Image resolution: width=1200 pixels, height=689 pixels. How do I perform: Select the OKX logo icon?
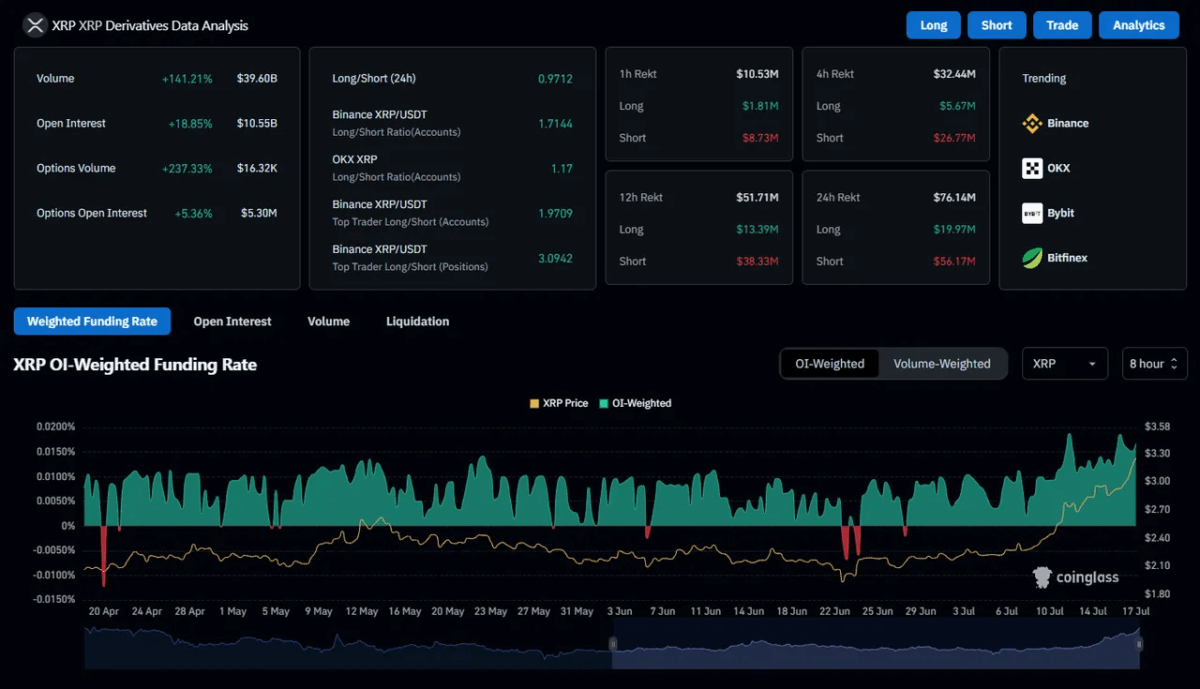pyautogui.click(x=1032, y=168)
